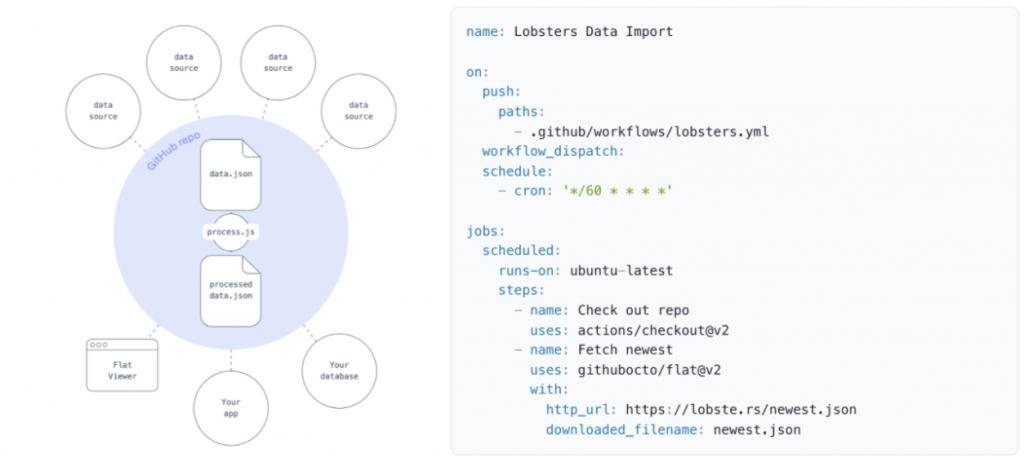Select the Your app circle
The image size is (1024, 462).
231,408
